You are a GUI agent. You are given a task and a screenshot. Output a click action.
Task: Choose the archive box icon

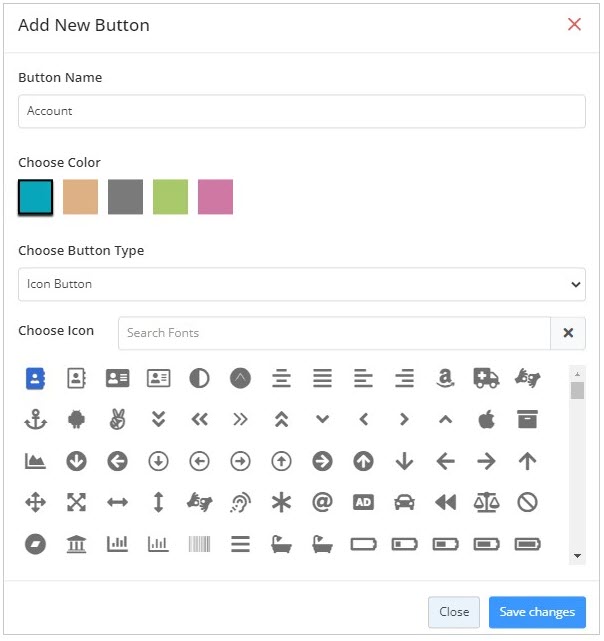(527, 419)
